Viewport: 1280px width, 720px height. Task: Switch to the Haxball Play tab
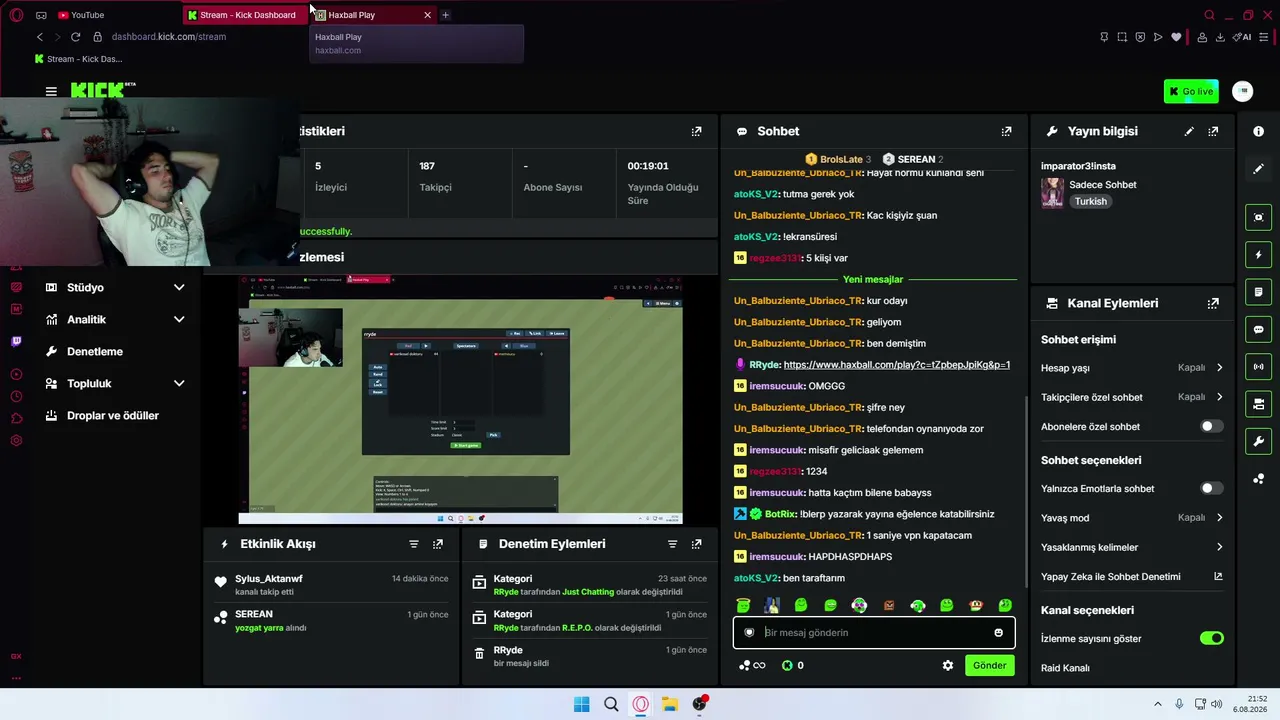[374, 15]
